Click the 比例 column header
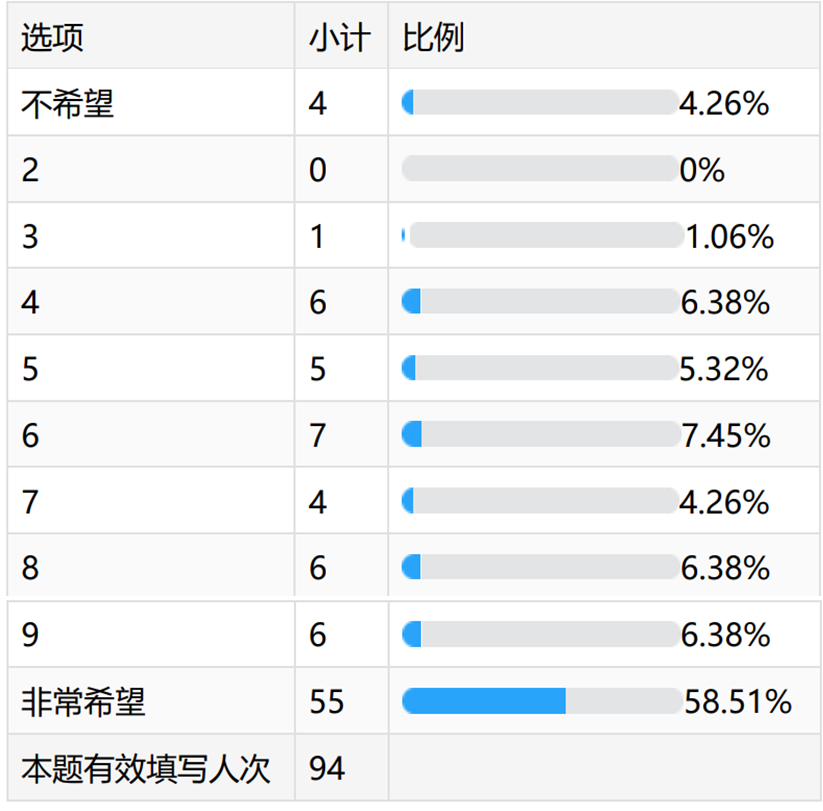 click(x=433, y=37)
